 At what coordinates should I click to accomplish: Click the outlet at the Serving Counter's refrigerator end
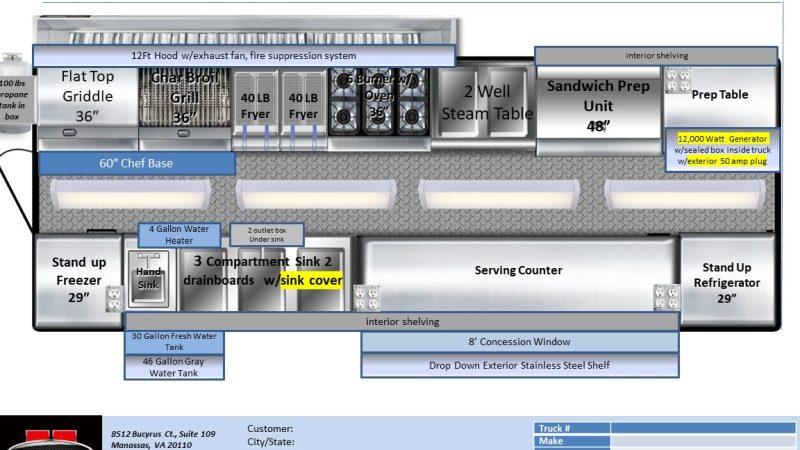point(667,298)
